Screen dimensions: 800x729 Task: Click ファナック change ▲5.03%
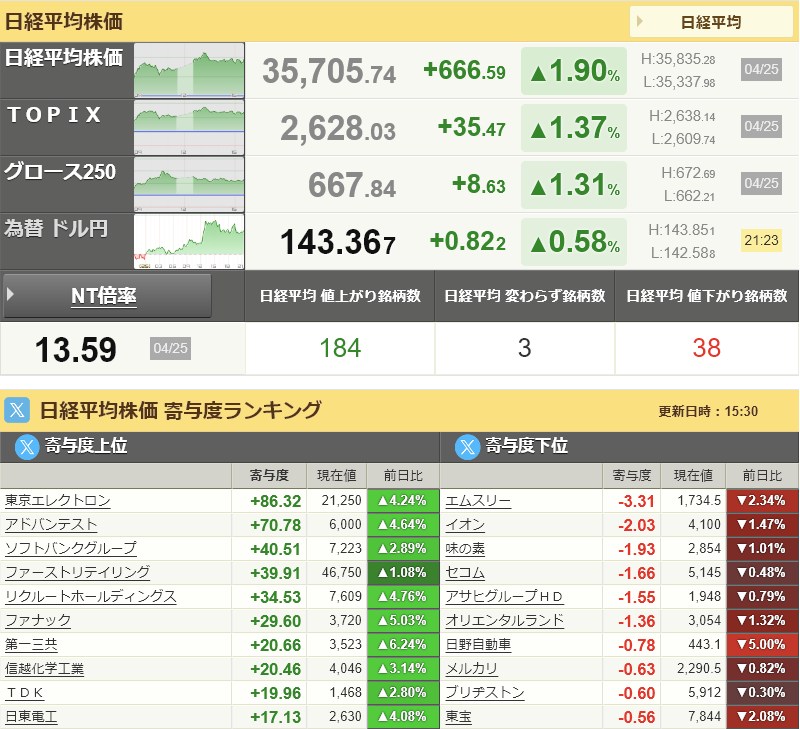click(x=403, y=620)
